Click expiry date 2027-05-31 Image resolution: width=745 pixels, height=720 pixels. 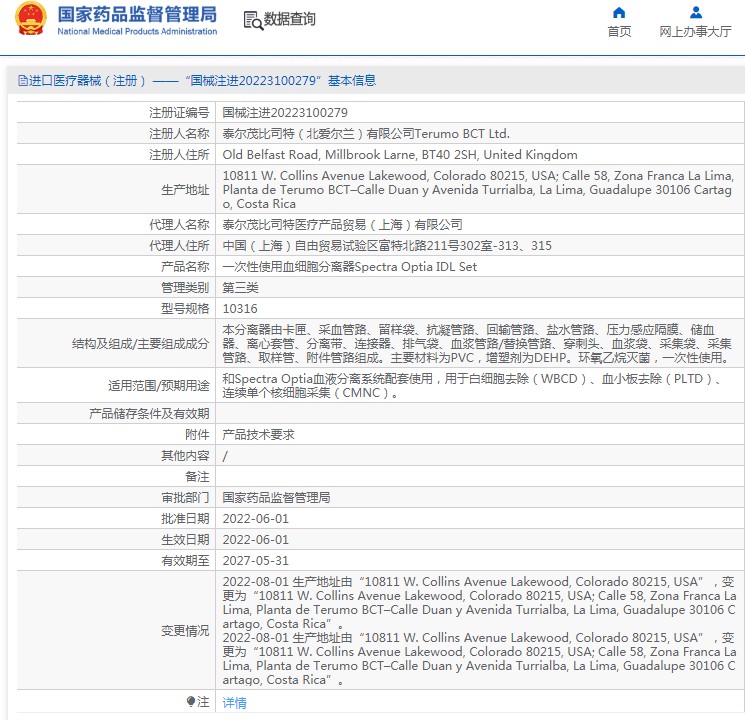(x=256, y=560)
